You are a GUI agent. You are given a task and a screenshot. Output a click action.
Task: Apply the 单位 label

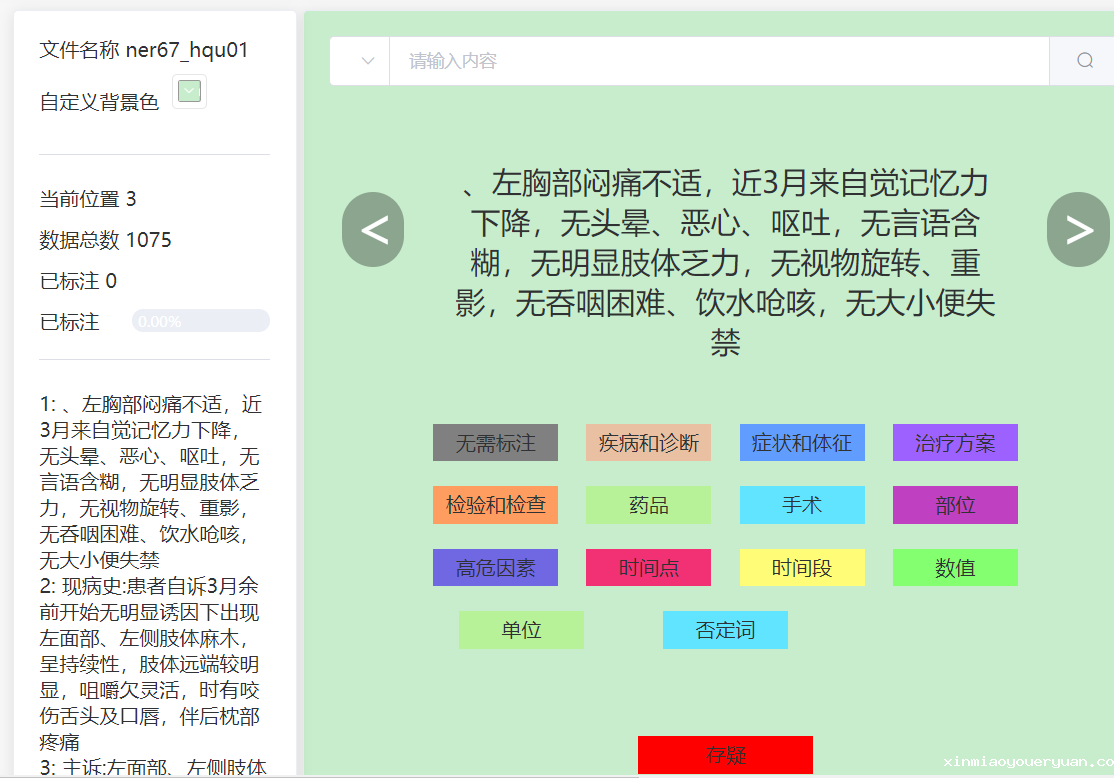click(x=521, y=630)
